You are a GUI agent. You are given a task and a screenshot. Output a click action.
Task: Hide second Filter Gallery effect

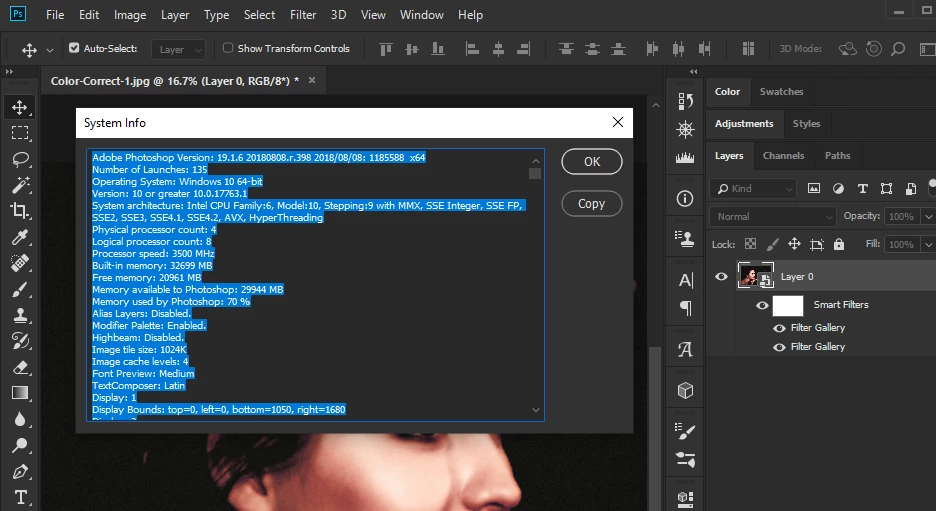tap(779, 347)
